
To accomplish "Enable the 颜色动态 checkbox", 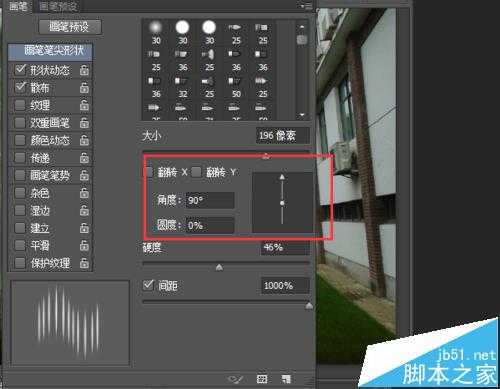I will pyautogui.click(x=20, y=140).
